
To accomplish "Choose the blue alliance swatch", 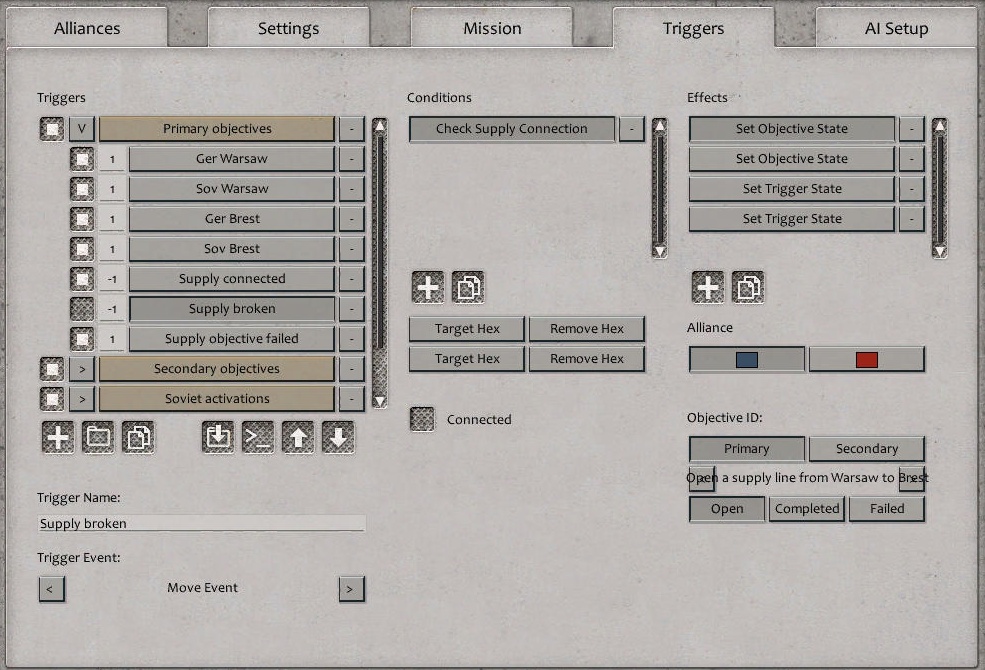I will [x=746, y=360].
